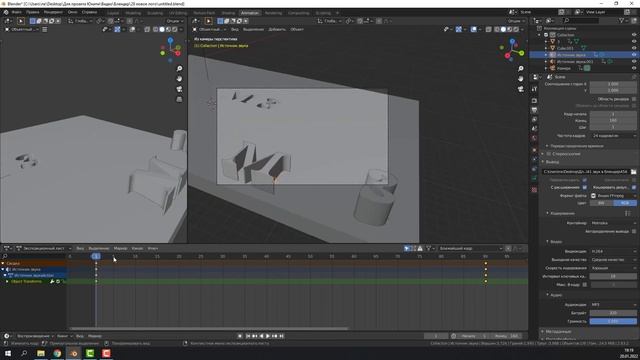Open the View Layer properties tab icon
This screenshot has width=640, height=360.
534,120
